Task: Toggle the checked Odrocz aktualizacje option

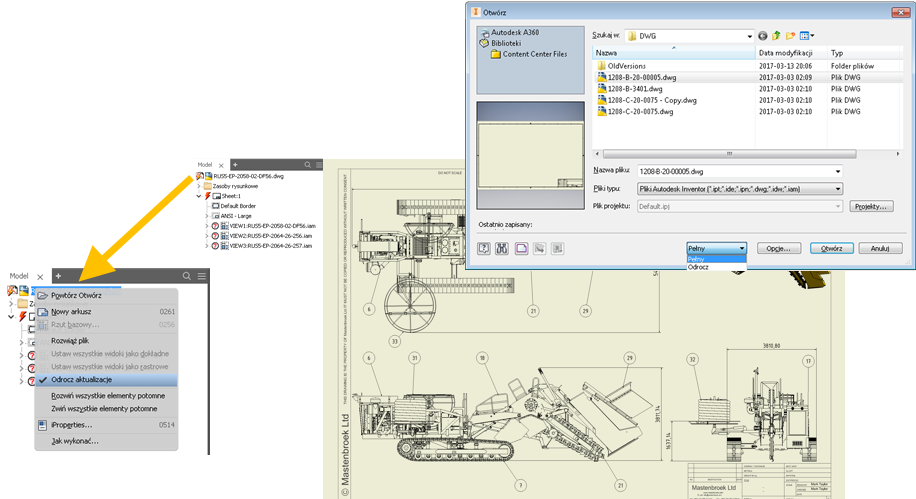Action: [x=106, y=380]
